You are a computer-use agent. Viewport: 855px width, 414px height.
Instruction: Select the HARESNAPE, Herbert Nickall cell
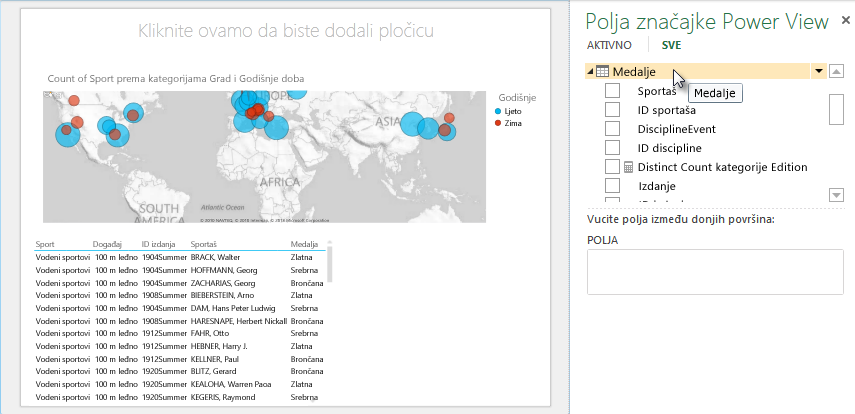(238, 321)
